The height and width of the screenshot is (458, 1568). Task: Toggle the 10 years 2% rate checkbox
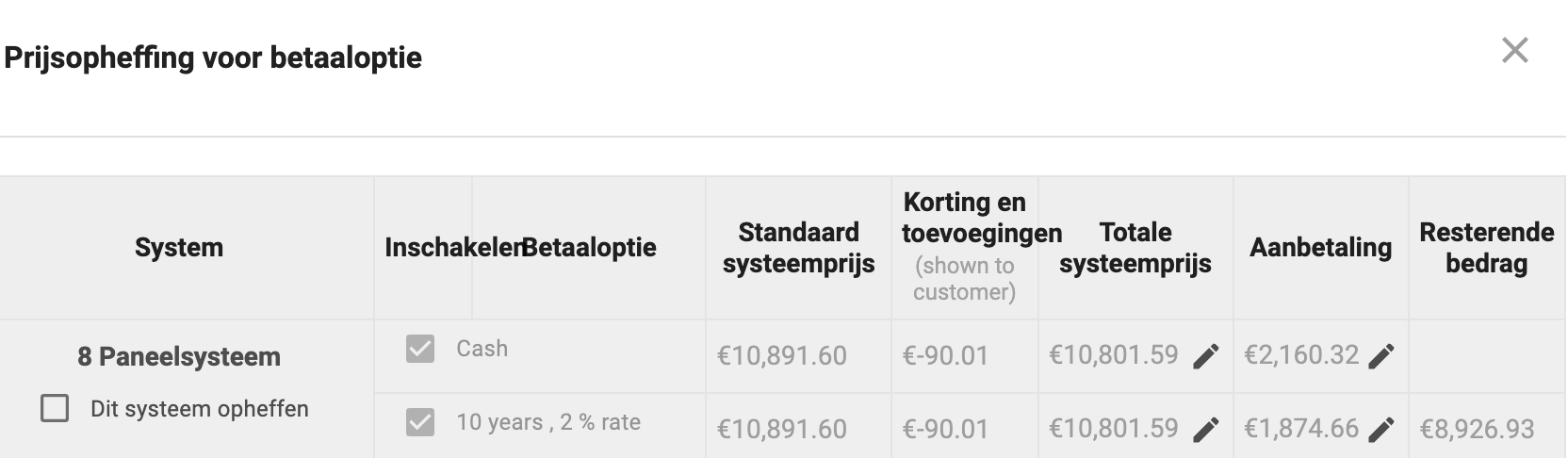420,422
